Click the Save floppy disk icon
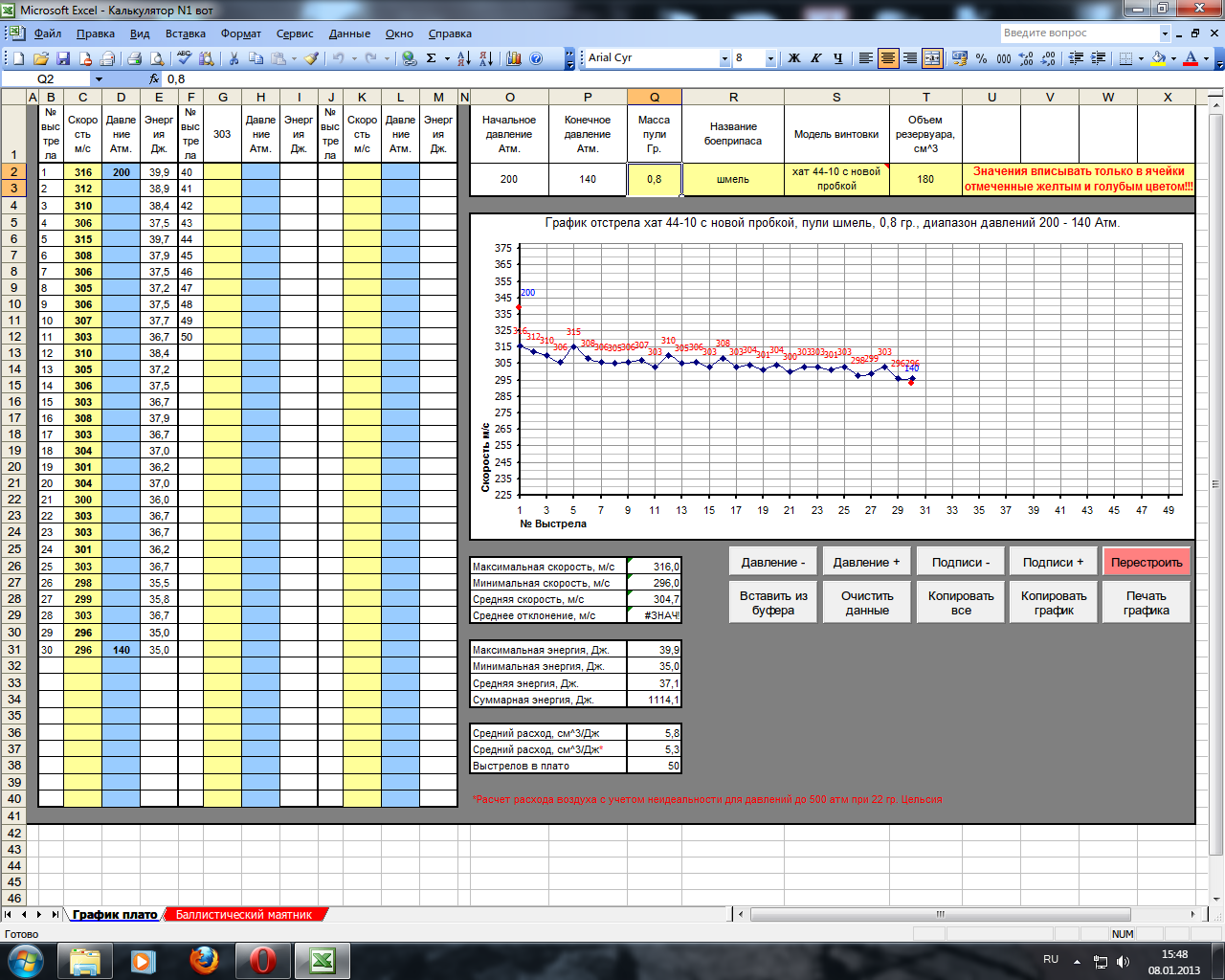The width and height of the screenshot is (1225, 980). 63,58
